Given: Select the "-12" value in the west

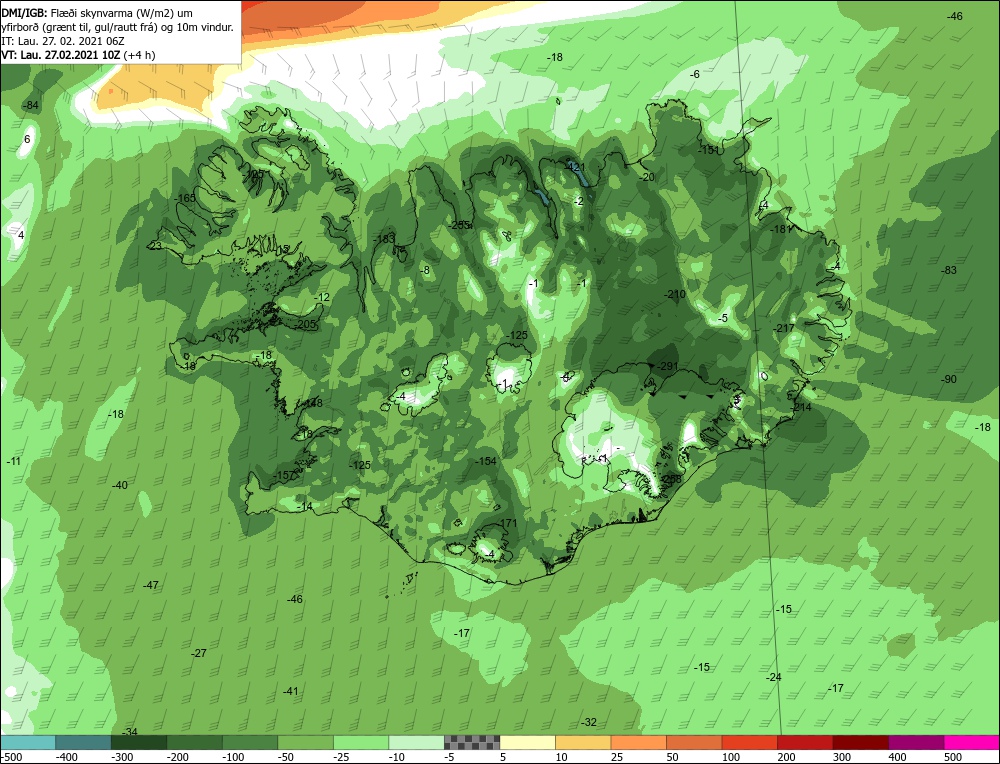Looking at the screenshot, I should (x=322, y=298).
